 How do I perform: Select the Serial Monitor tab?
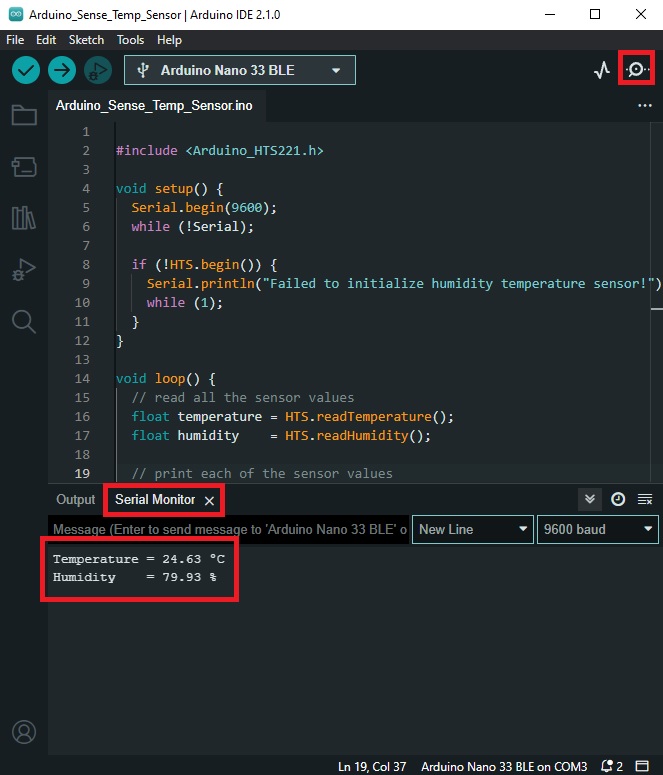(155, 500)
